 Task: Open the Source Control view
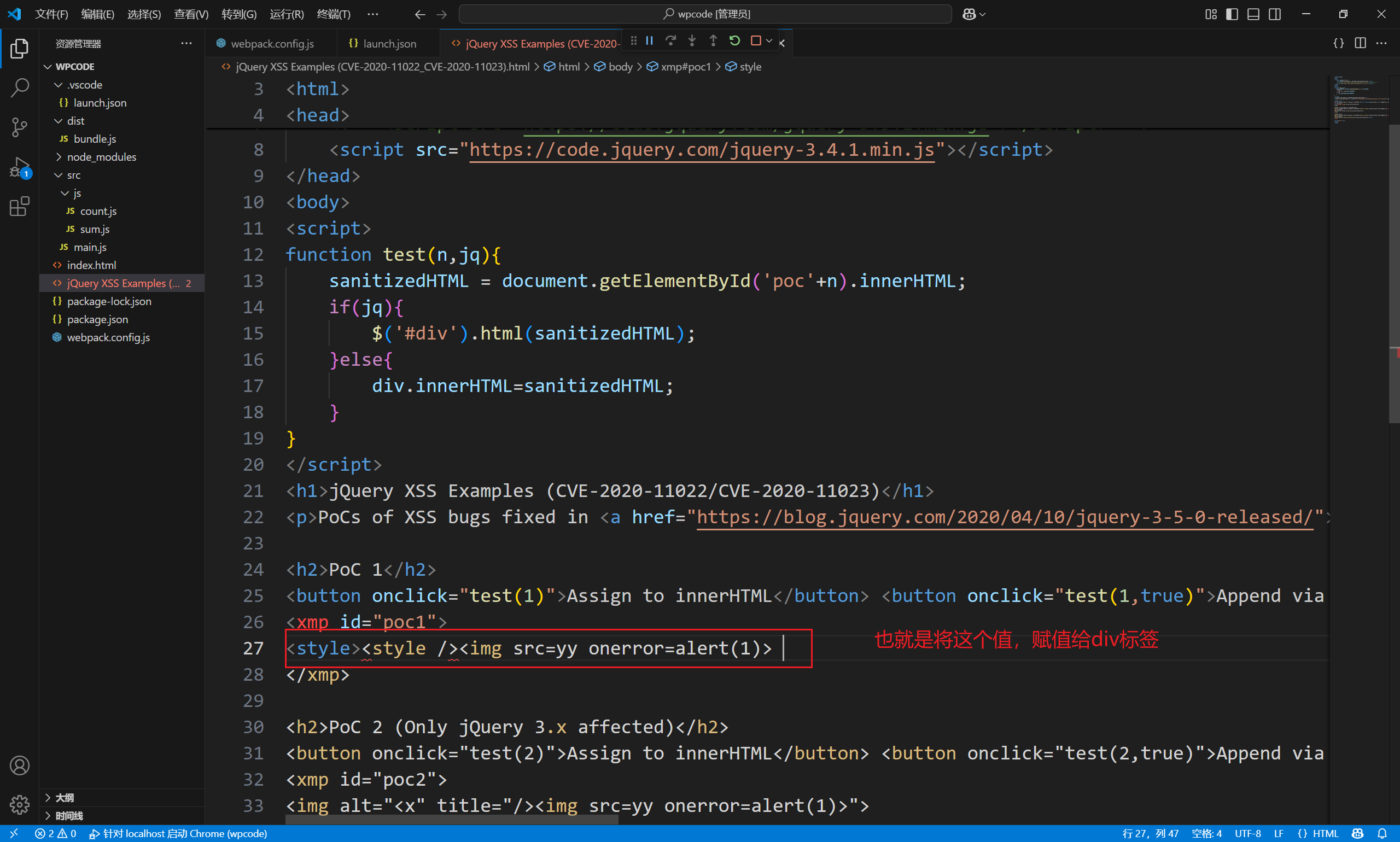pos(19,127)
